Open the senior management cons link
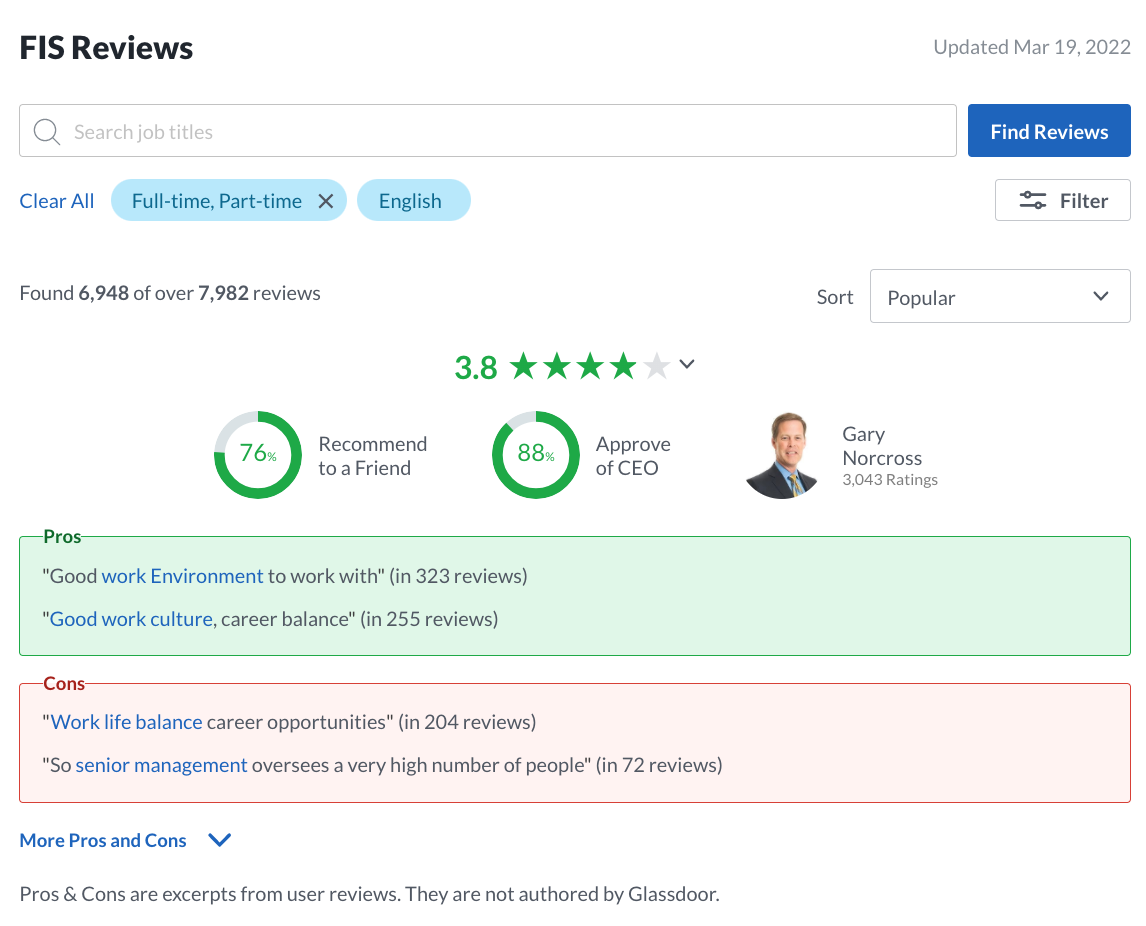This screenshot has width=1146, height=926. (162, 765)
